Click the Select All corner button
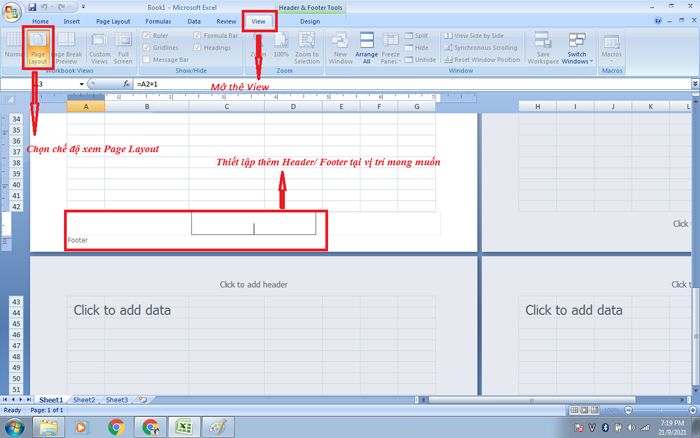The image size is (700, 438). coord(11,100)
